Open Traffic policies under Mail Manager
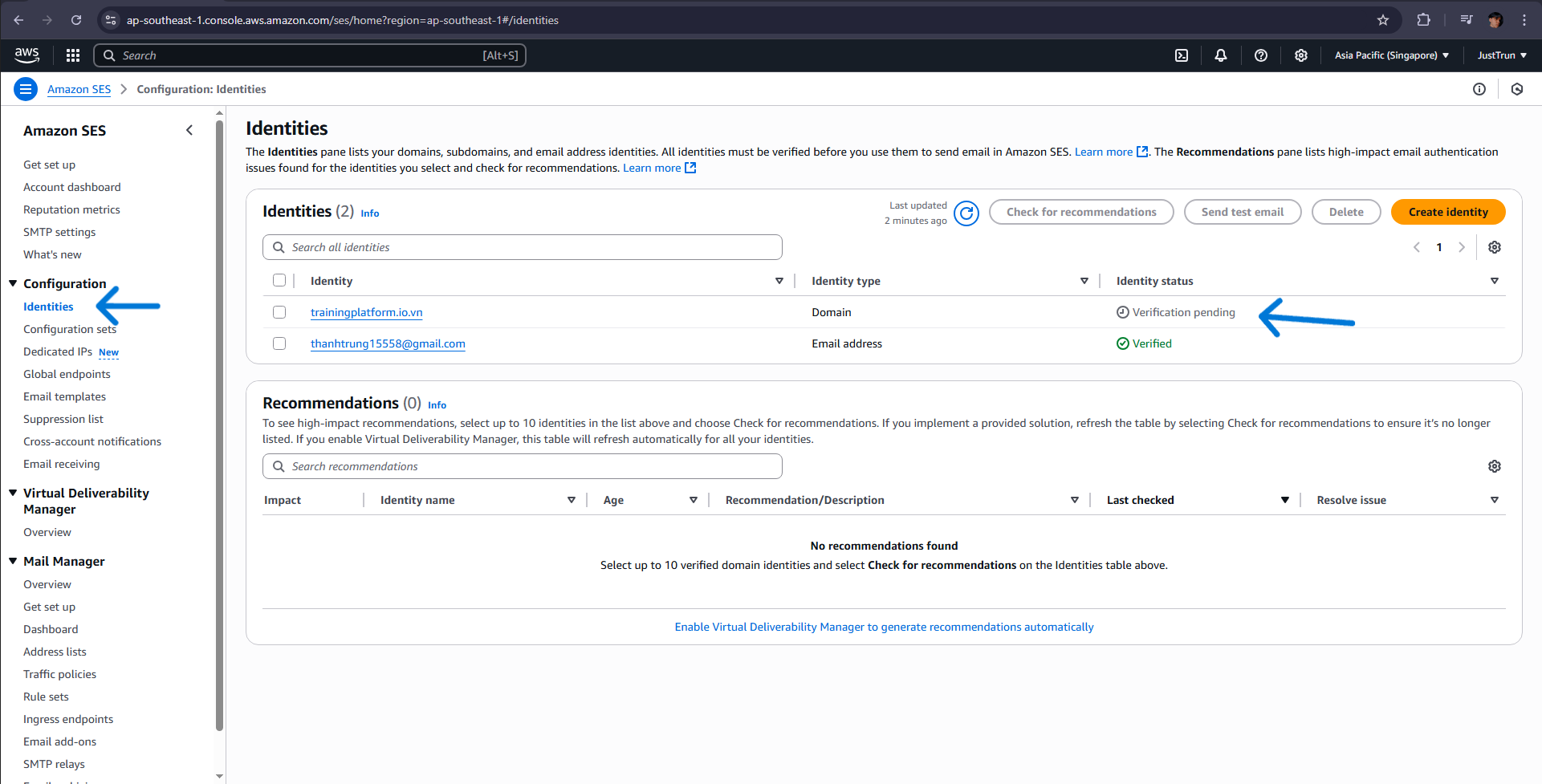This screenshot has height=784, width=1542. click(x=59, y=674)
